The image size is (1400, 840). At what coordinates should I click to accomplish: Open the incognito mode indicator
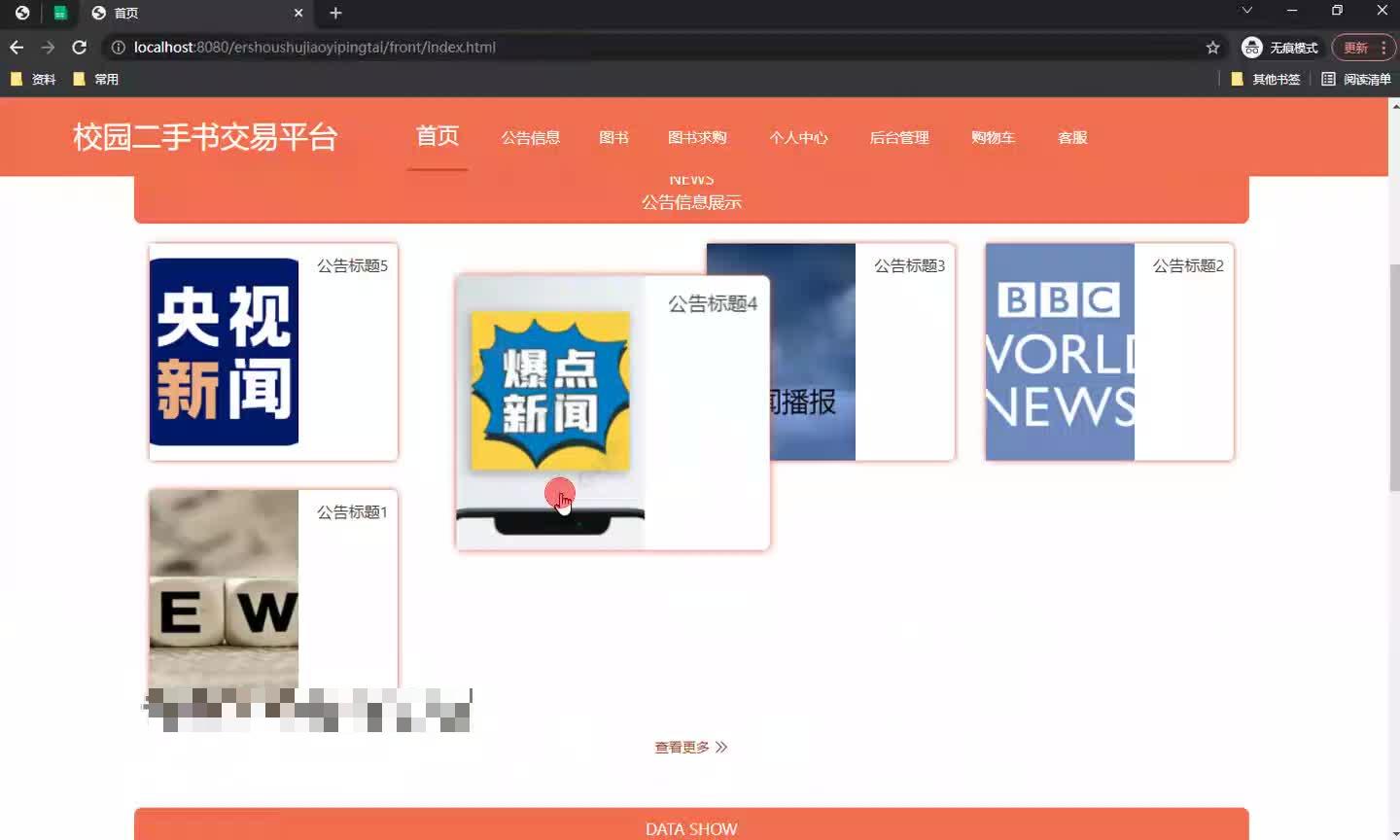coord(1279,47)
